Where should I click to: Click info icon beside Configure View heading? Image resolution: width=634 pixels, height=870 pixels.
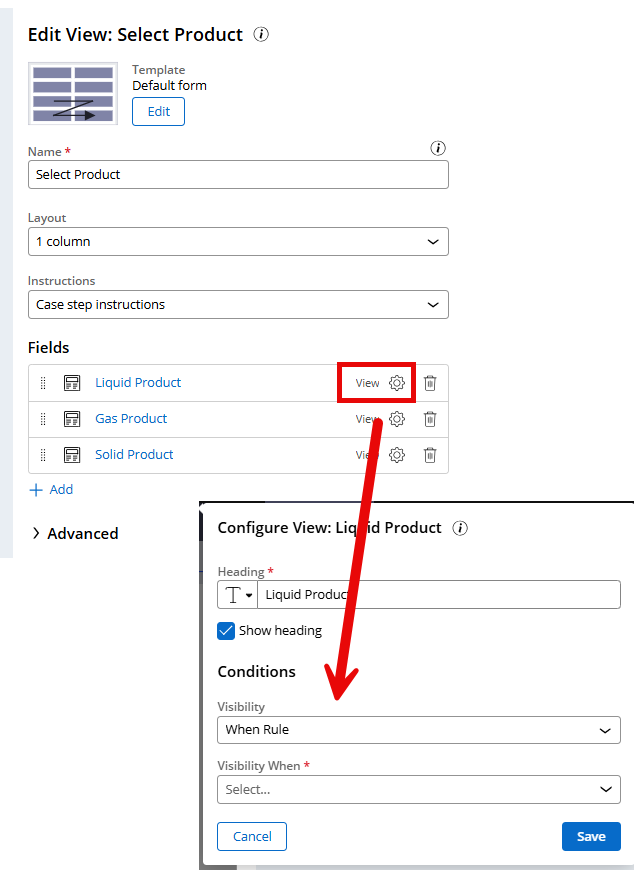point(460,528)
